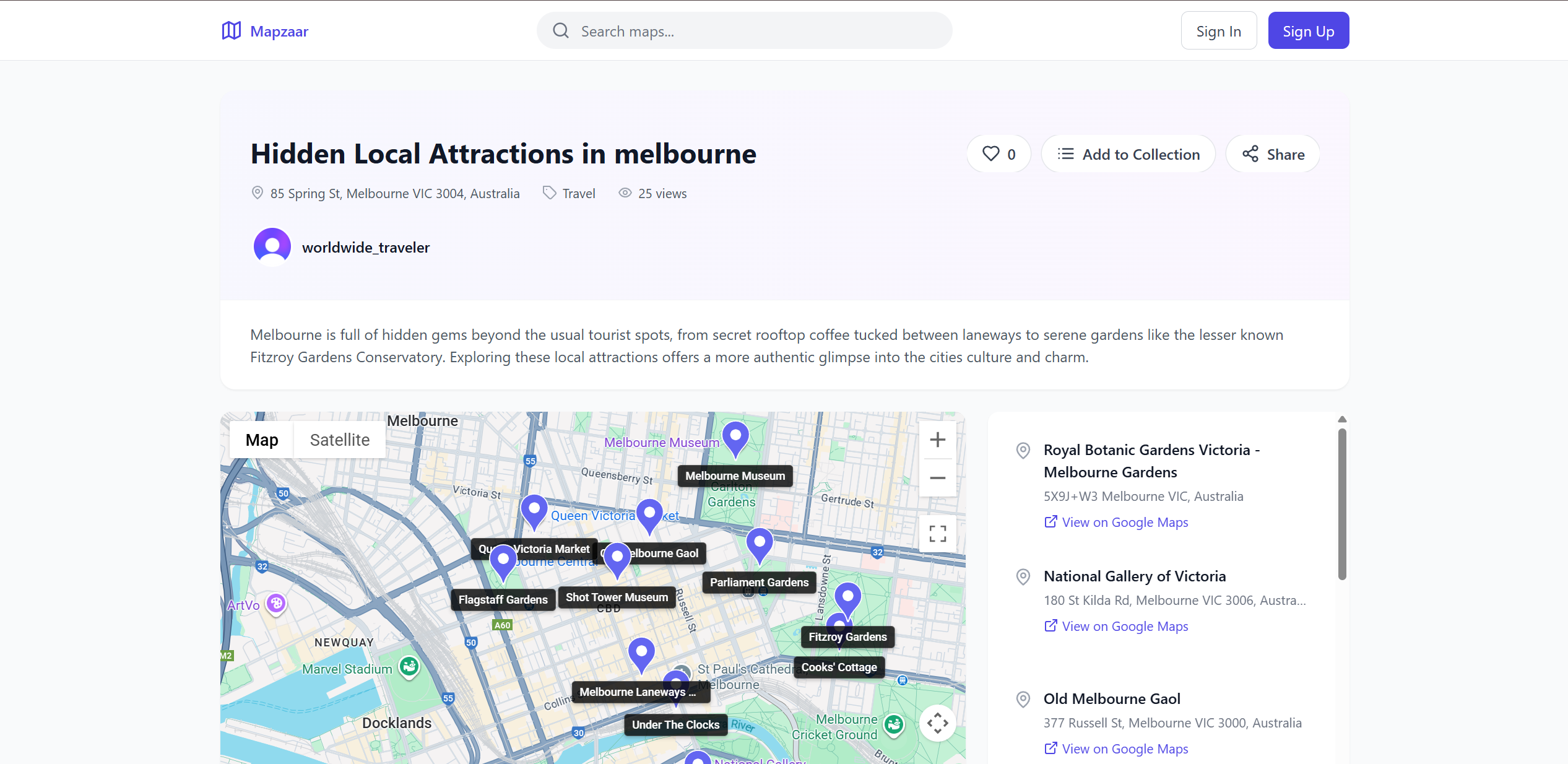Click the worldwide_traveler avatar
Screen dimensions: 1568x764
click(x=272, y=247)
